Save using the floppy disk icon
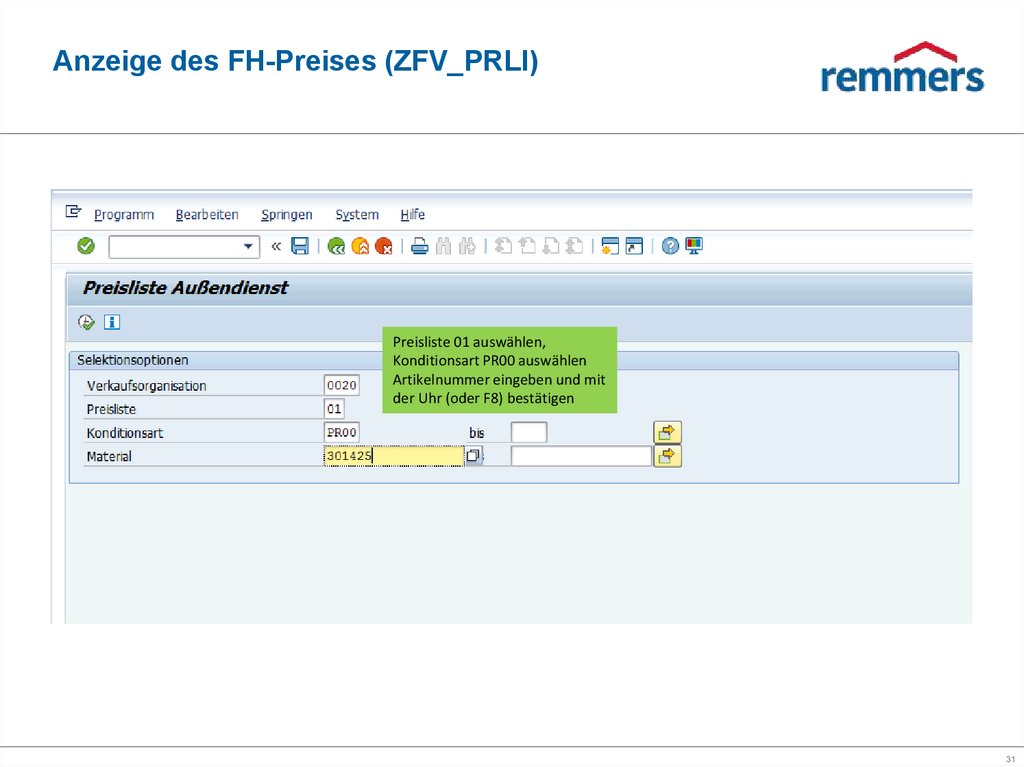This screenshot has height=767, width=1024. pyautogui.click(x=301, y=245)
